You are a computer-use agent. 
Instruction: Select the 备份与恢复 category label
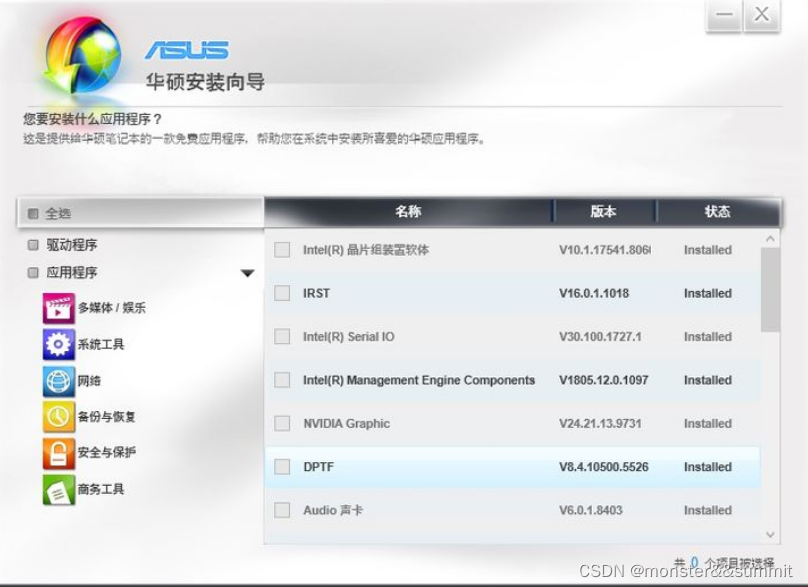coord(107,416)
